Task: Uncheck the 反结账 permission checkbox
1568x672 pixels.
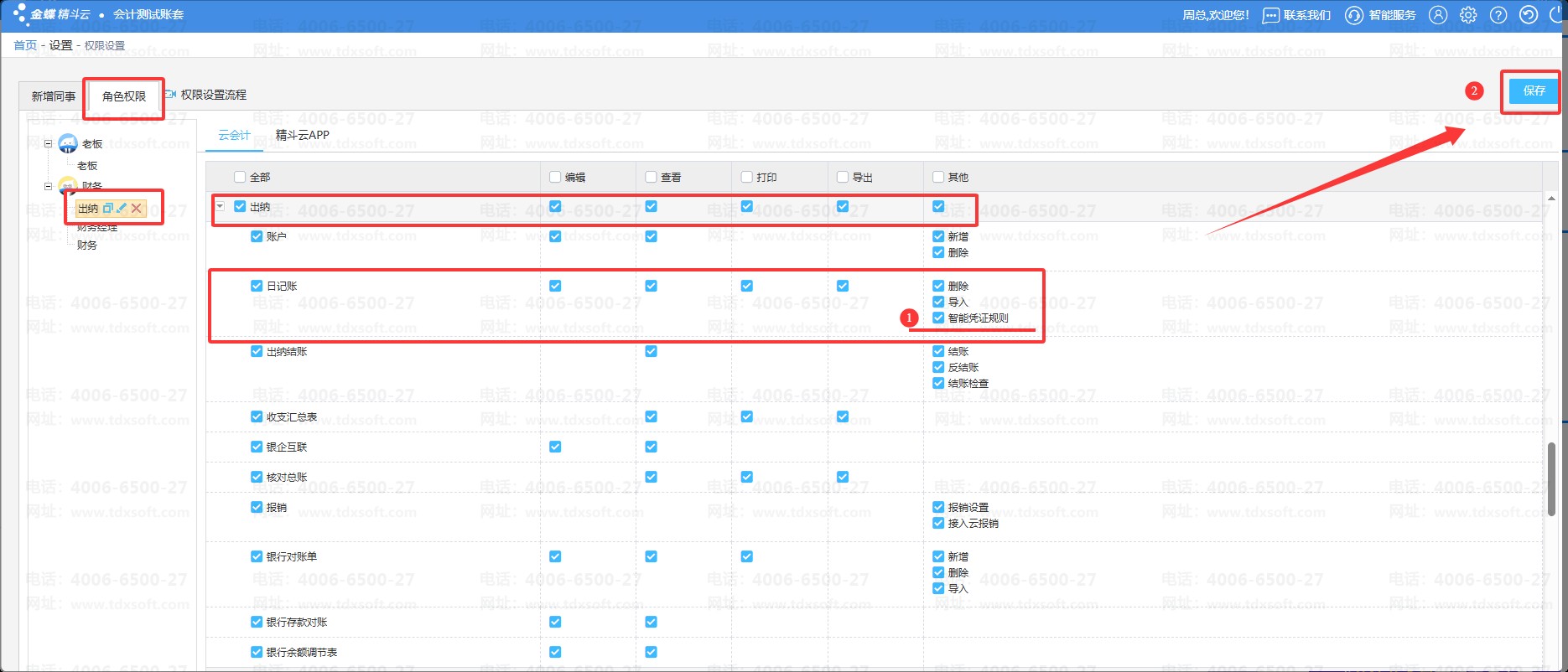Action: [x=938, y=367]
